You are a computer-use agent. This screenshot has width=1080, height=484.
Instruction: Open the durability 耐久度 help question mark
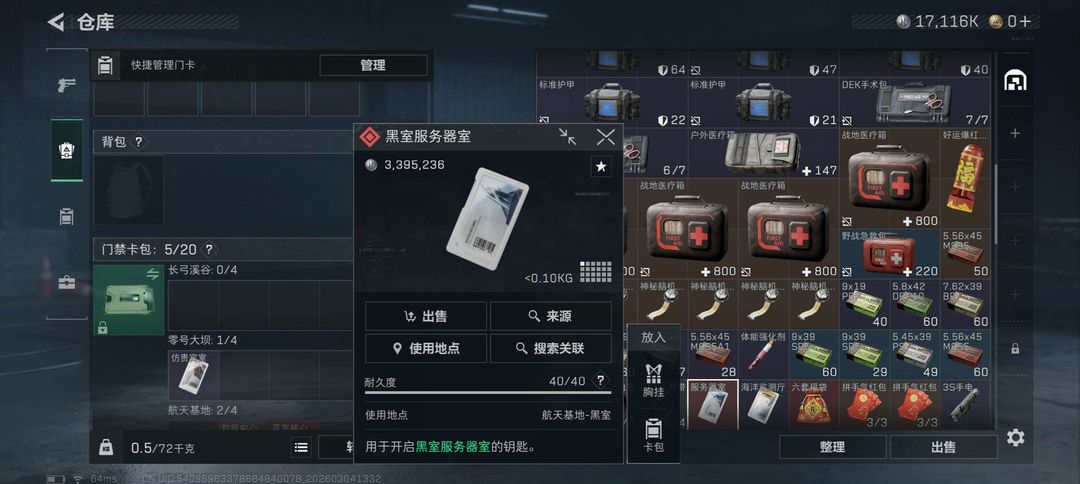(x=601, y=381)
